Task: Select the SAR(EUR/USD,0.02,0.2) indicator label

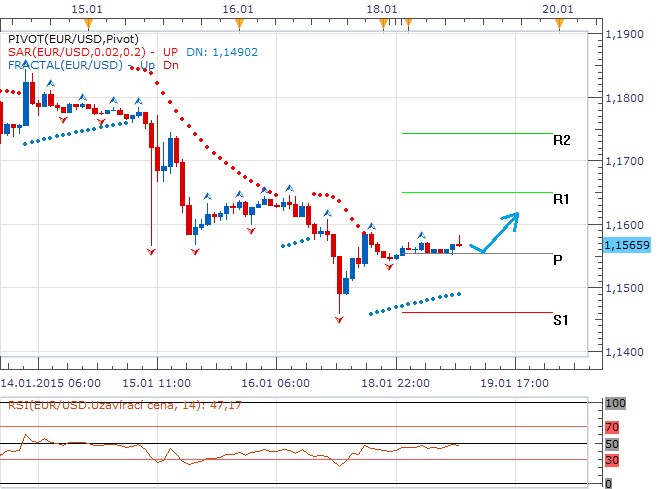Action: click(x=76, y=52)
